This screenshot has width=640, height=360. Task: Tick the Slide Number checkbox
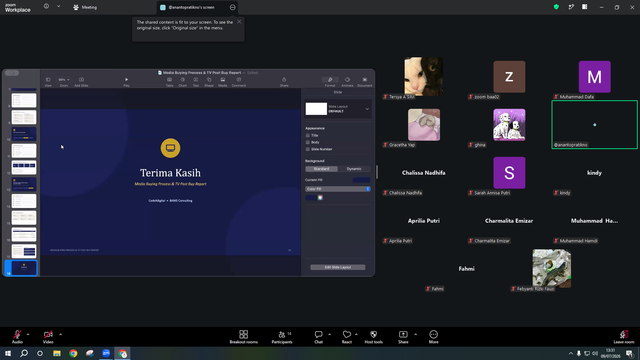click(x=308, y=149)
